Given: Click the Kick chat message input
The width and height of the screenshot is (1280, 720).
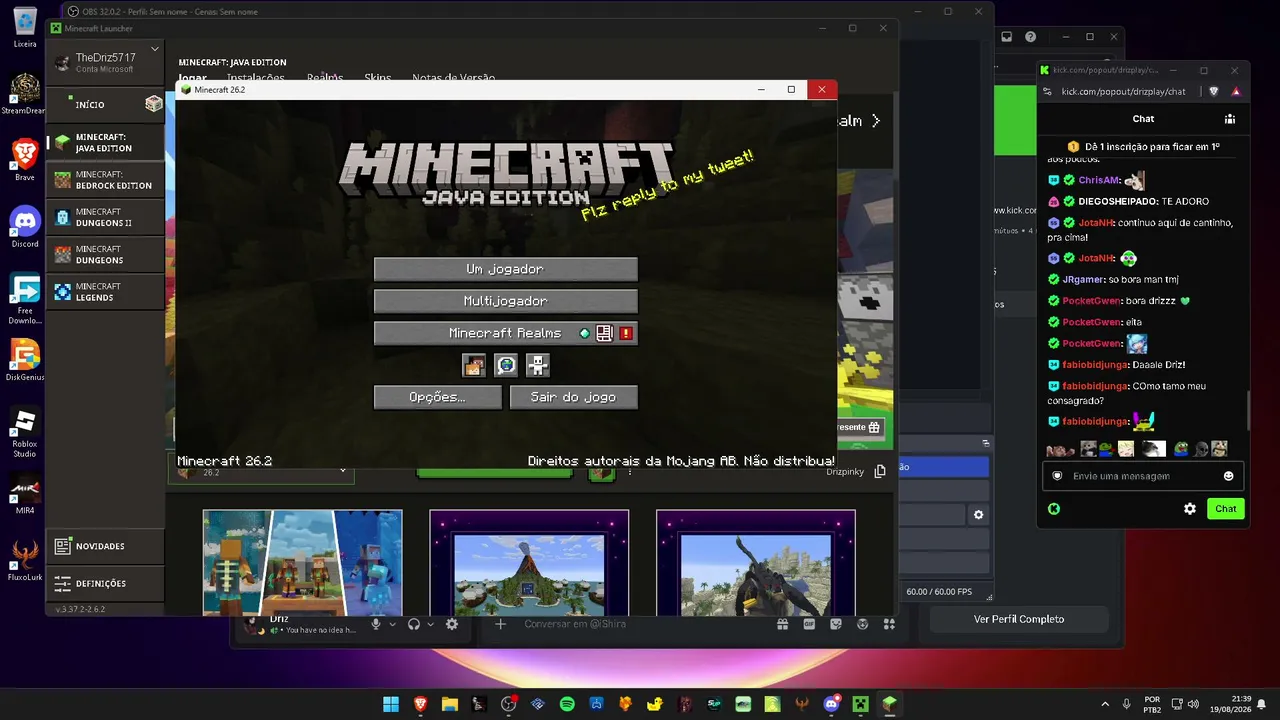Looking at the screenshot, I should coord(1143,476).
